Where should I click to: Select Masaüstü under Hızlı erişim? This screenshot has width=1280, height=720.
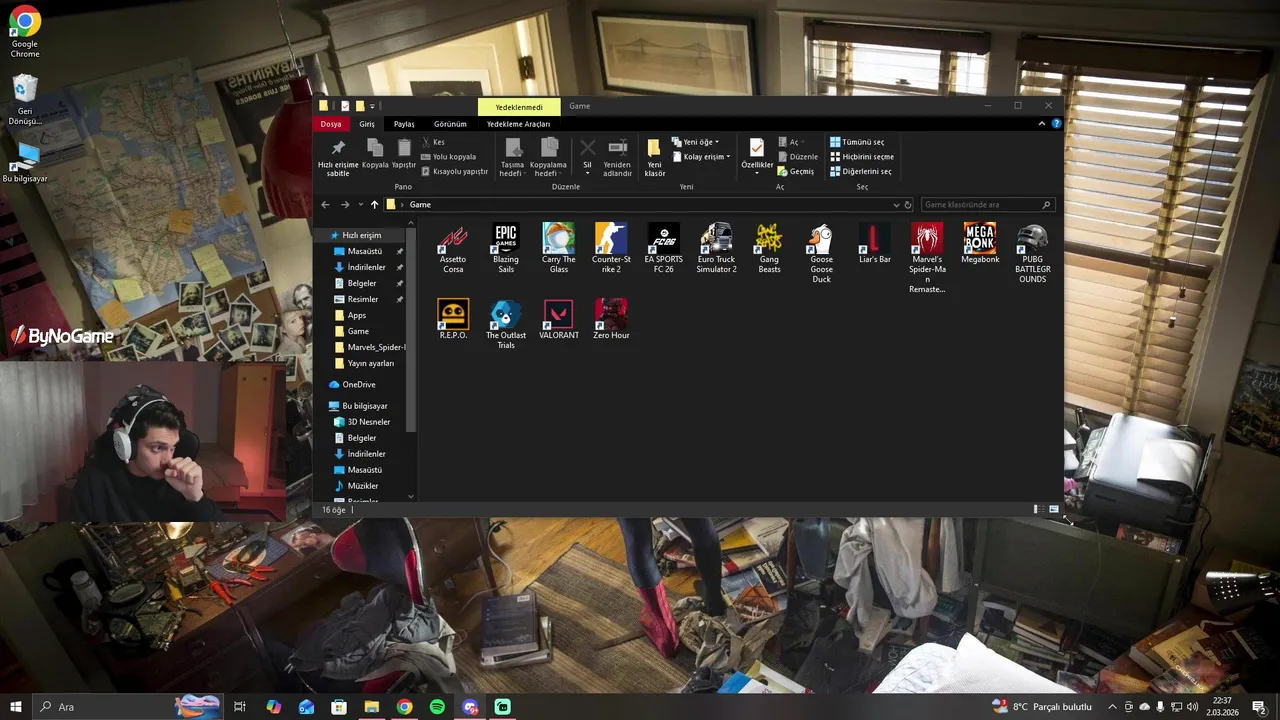[366, 251]
